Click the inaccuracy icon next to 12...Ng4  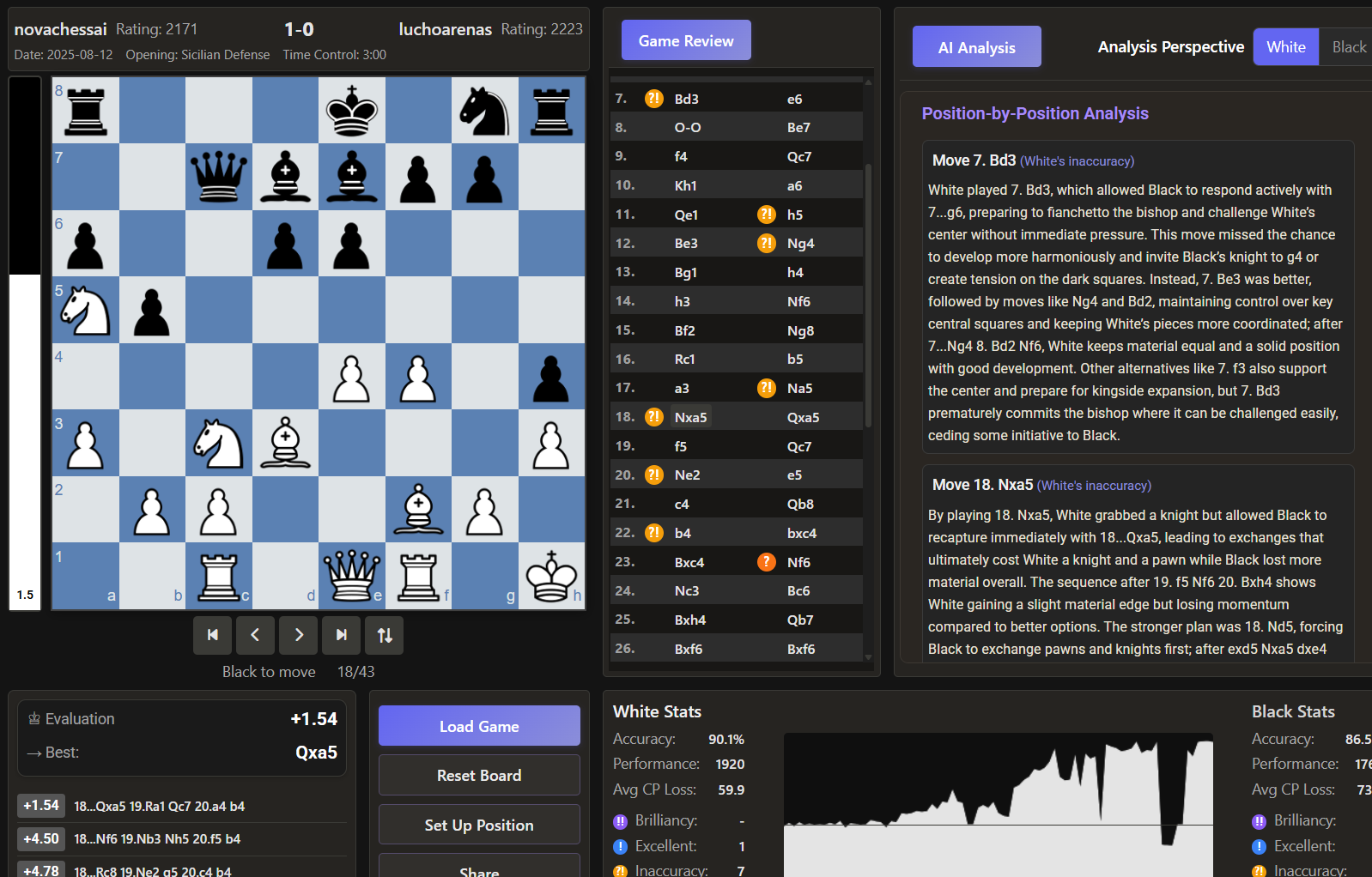point(766,244)
